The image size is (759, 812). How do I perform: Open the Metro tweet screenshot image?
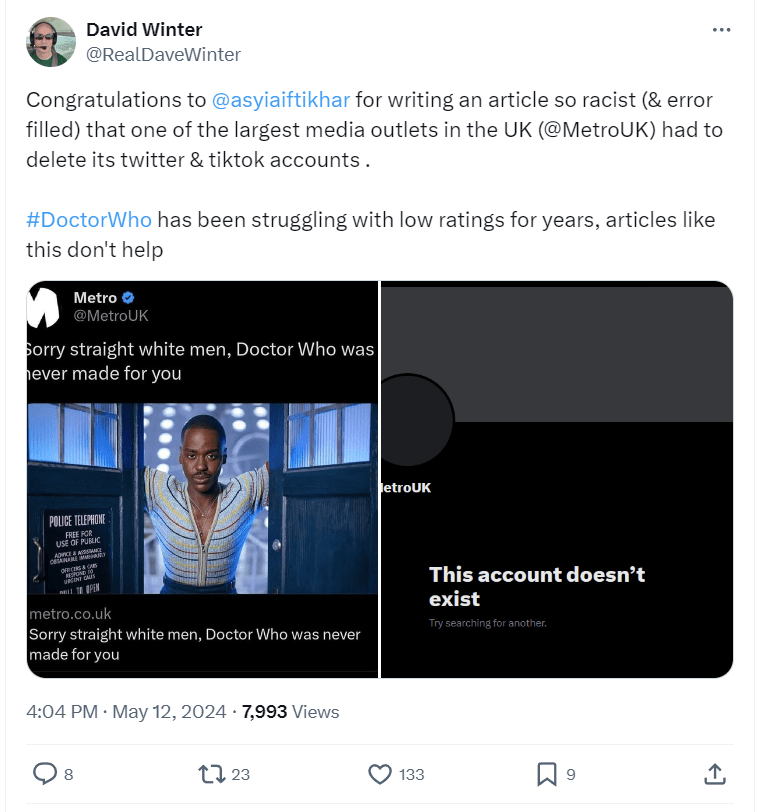tap(202, 480)
